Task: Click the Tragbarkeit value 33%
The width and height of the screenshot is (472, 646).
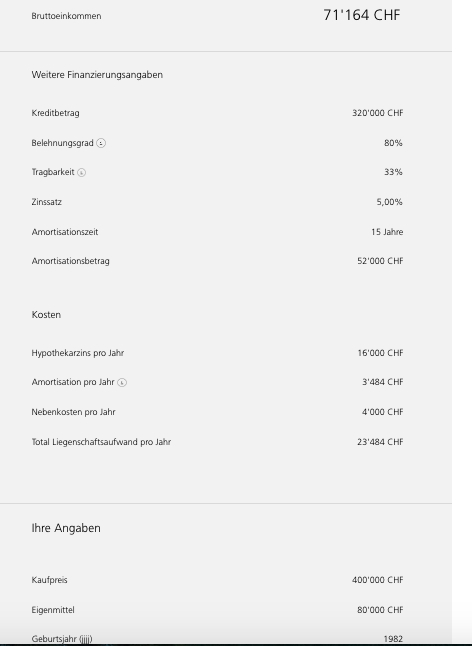Action: (393, 172)
